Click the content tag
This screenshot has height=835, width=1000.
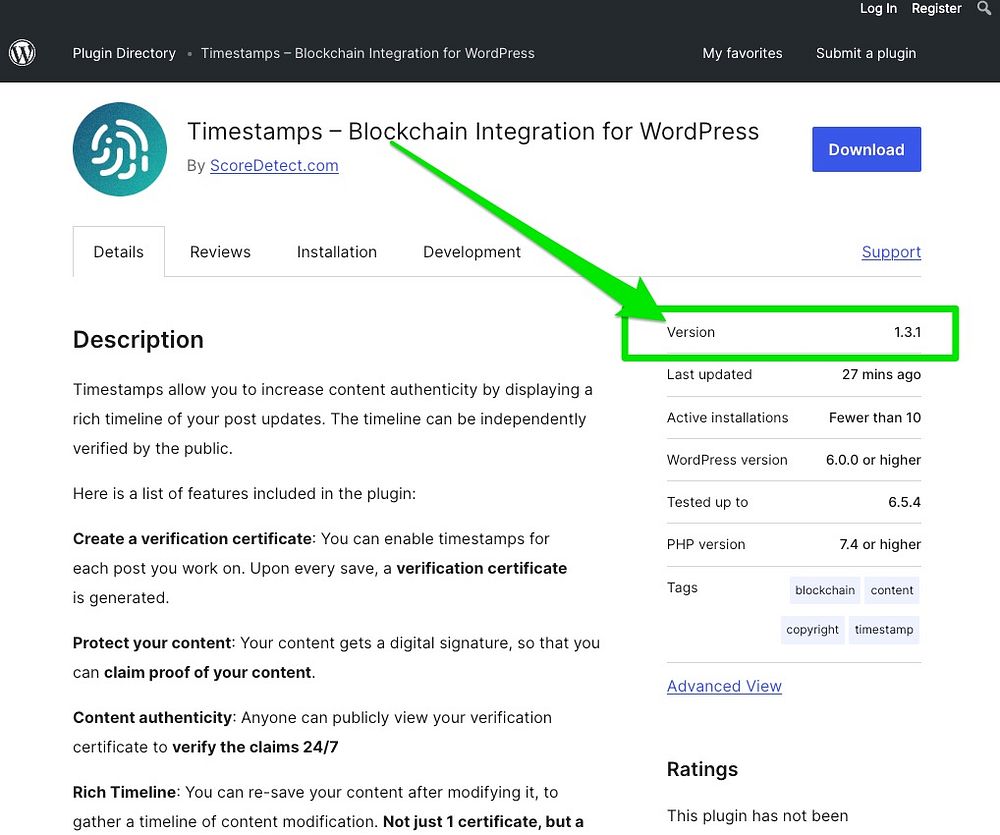pos(892,590)
